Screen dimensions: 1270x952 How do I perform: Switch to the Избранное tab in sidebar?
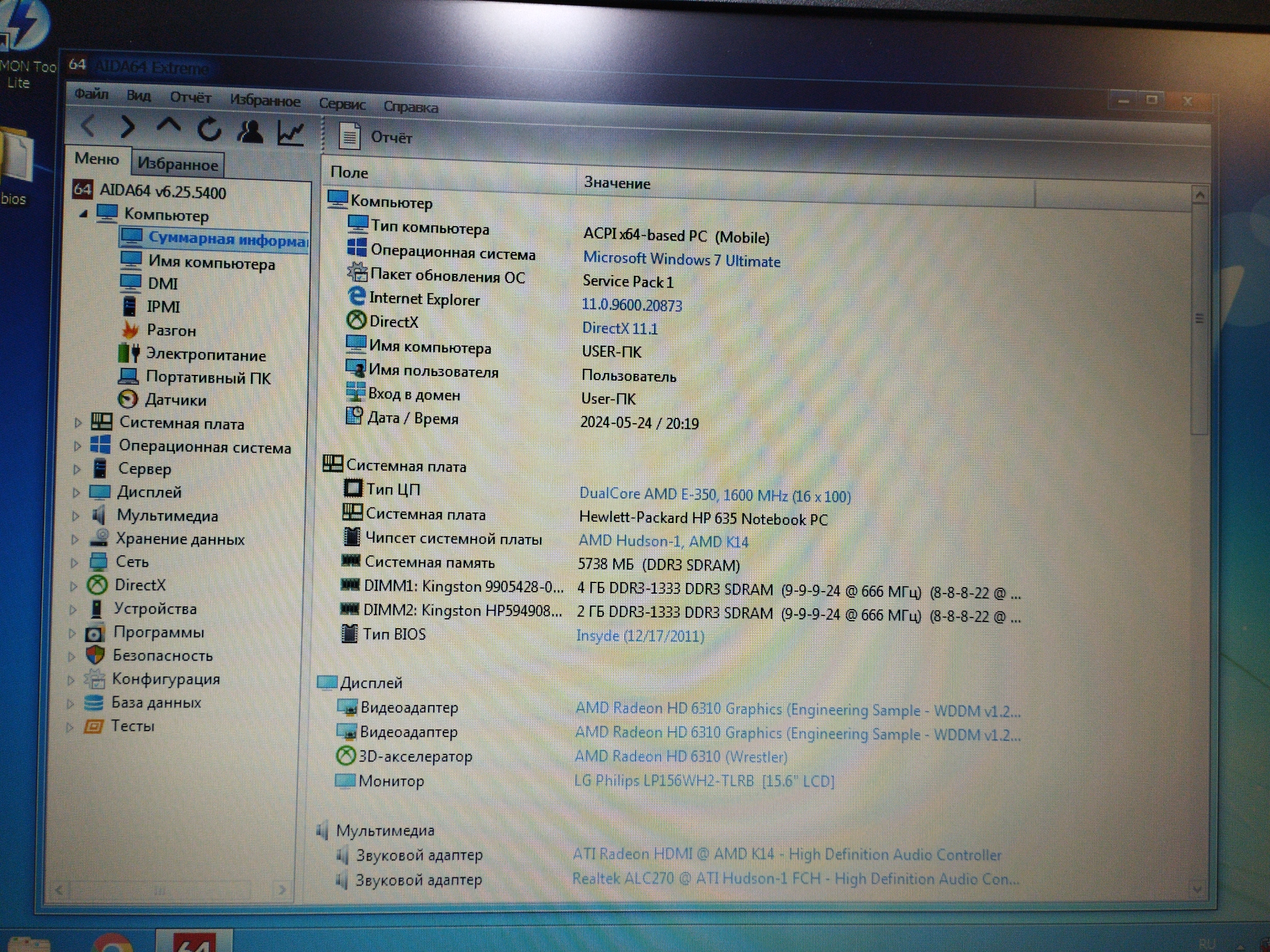coord(177,164)
